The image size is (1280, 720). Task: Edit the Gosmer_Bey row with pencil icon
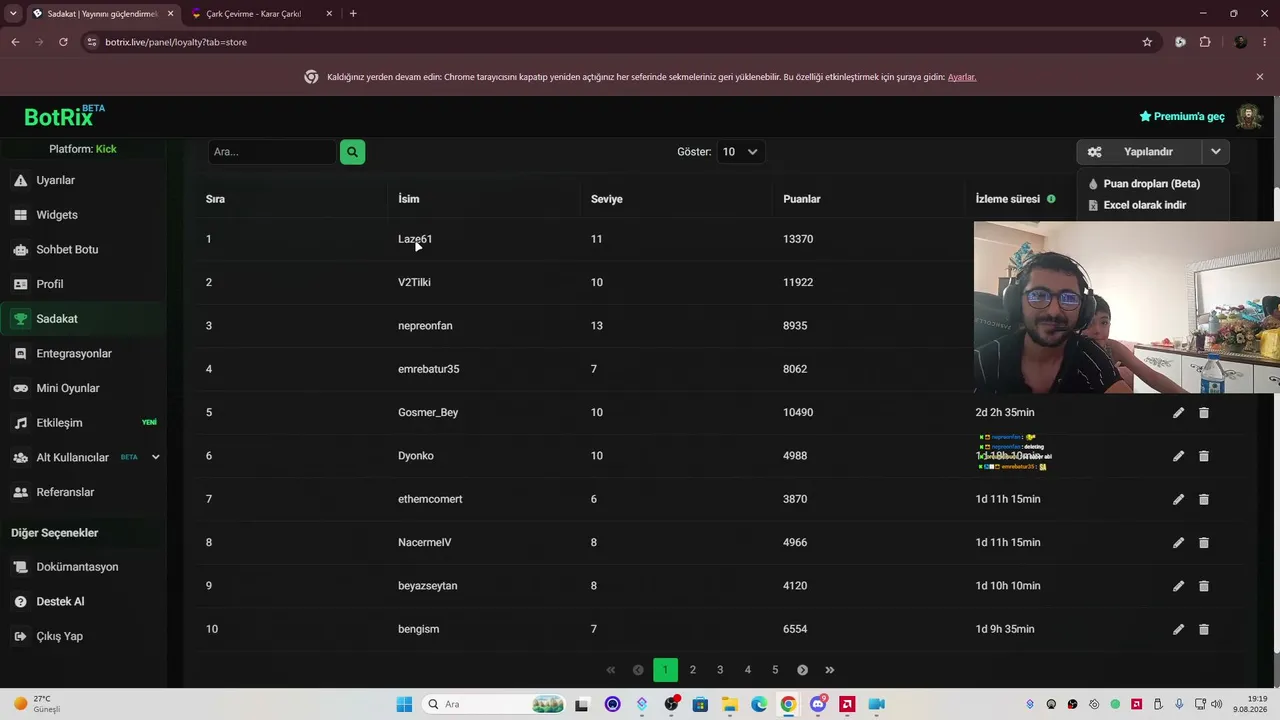coord(1178,413)
